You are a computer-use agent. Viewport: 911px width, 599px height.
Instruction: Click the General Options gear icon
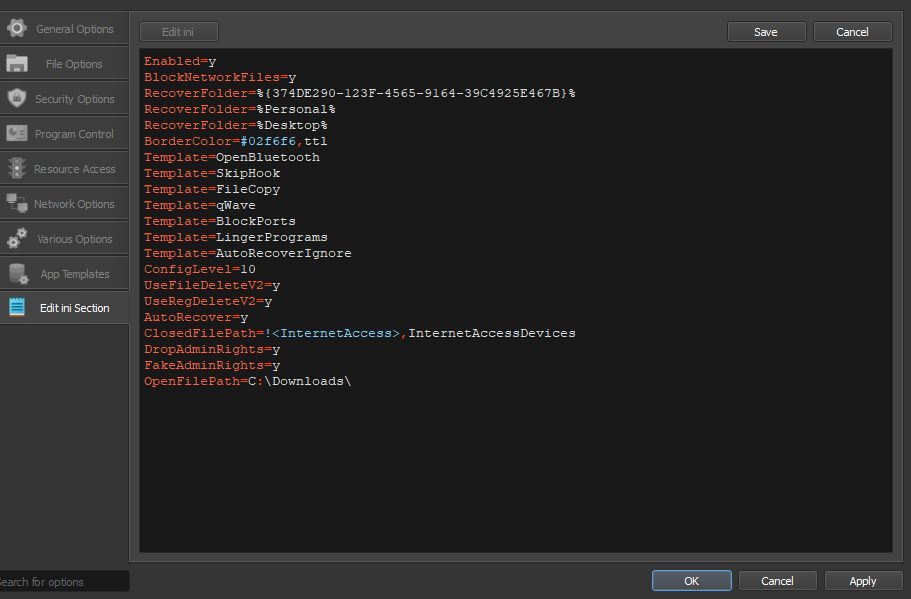point(16,28)
